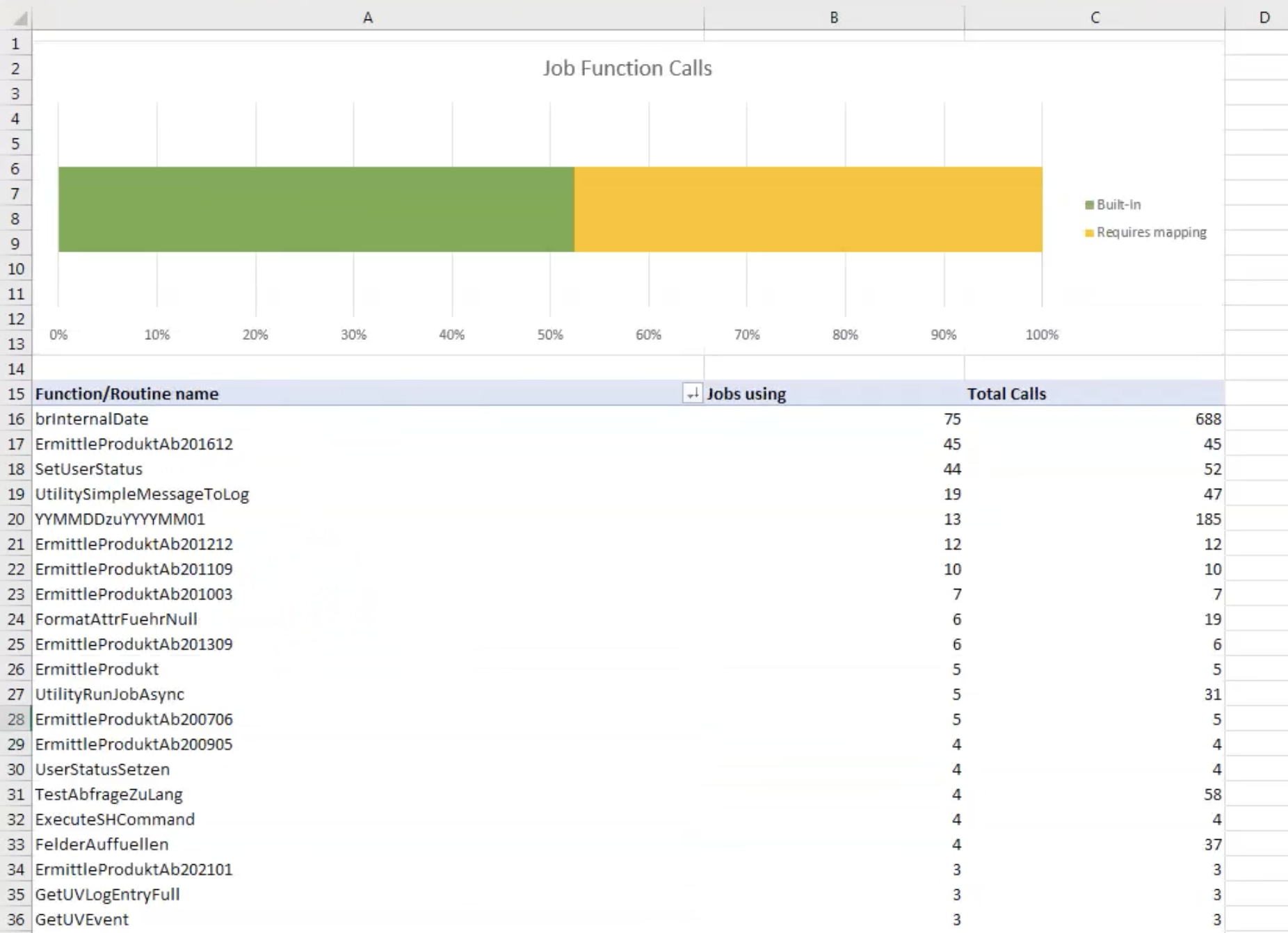Click the green Built-In legend swatch

pos(1089,205)
